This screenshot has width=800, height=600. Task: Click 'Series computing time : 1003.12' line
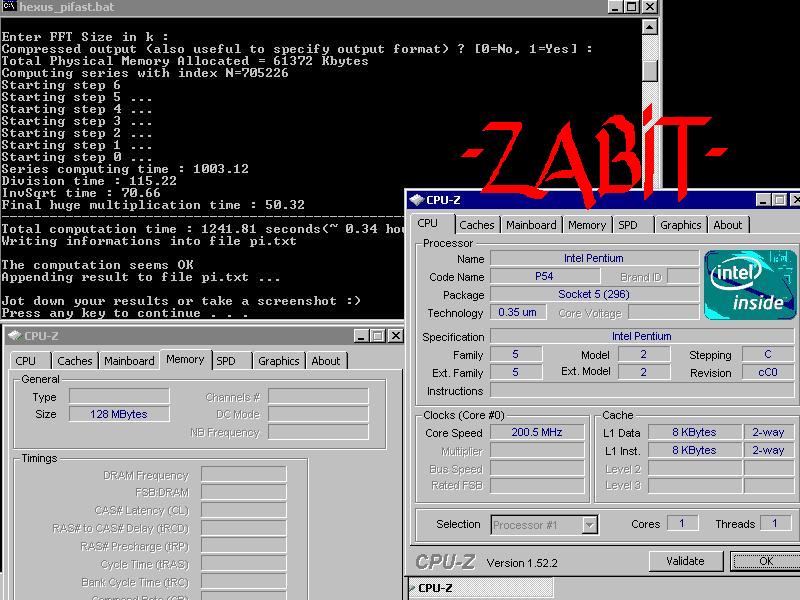click(125, 169)
